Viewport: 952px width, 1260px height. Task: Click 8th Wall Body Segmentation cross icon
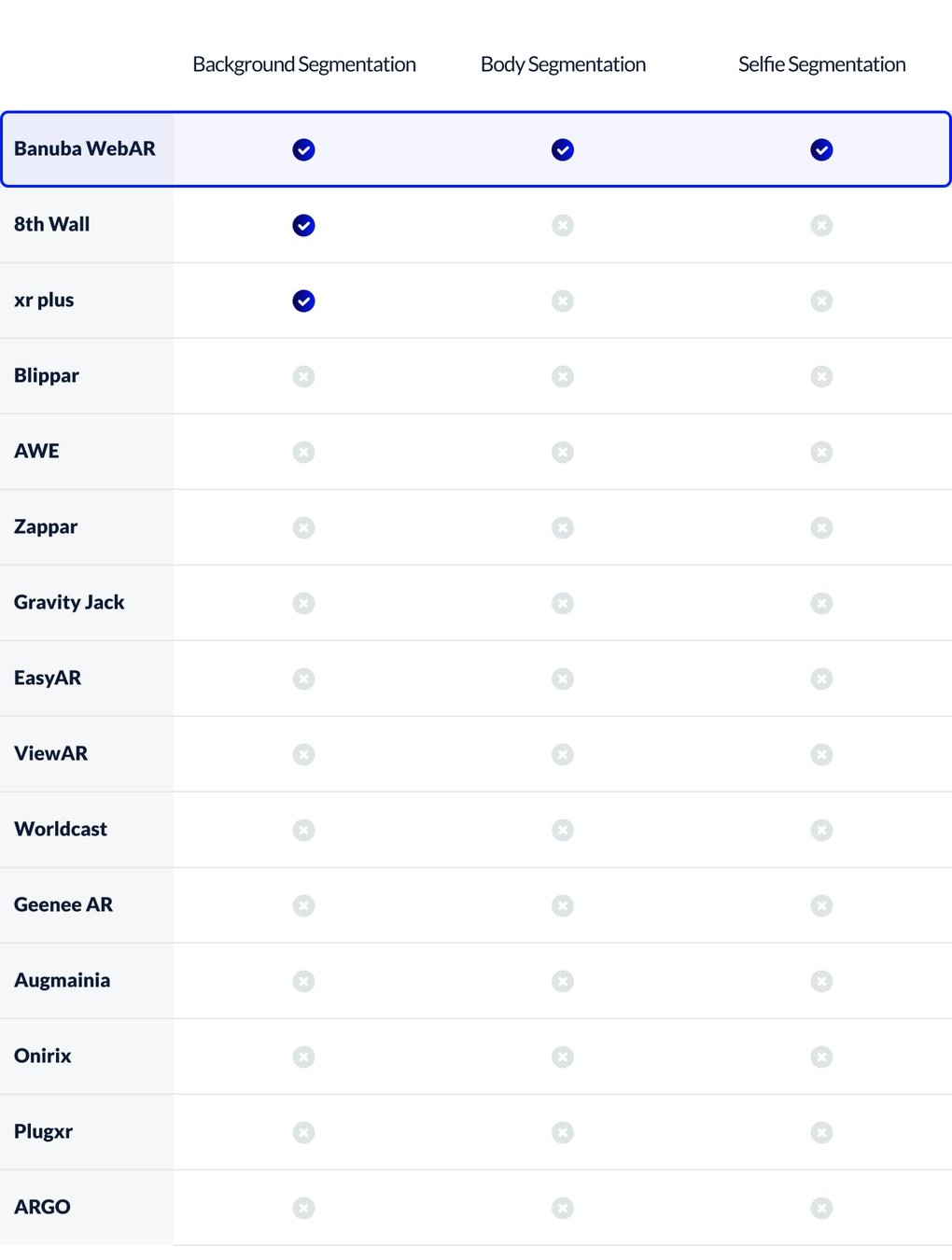tap(563, 225)
